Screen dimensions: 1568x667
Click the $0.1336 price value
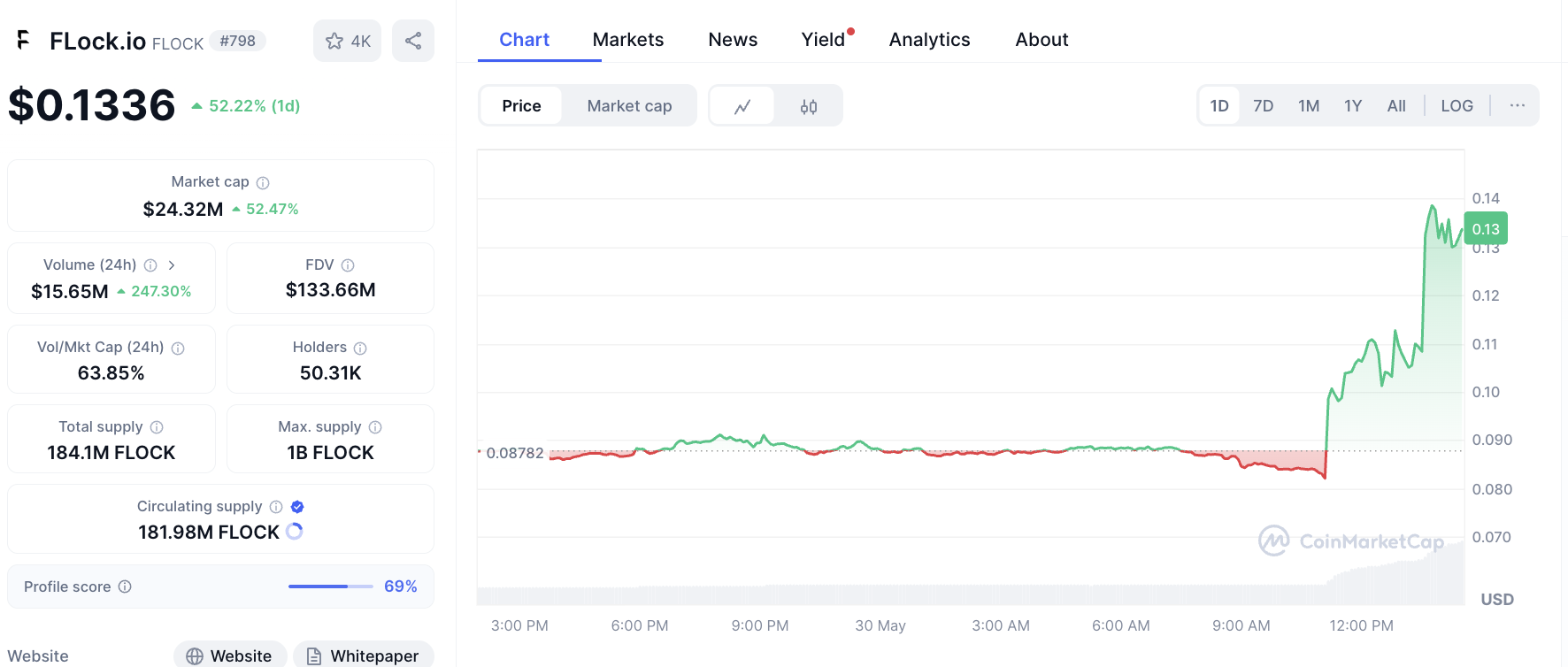92,105
